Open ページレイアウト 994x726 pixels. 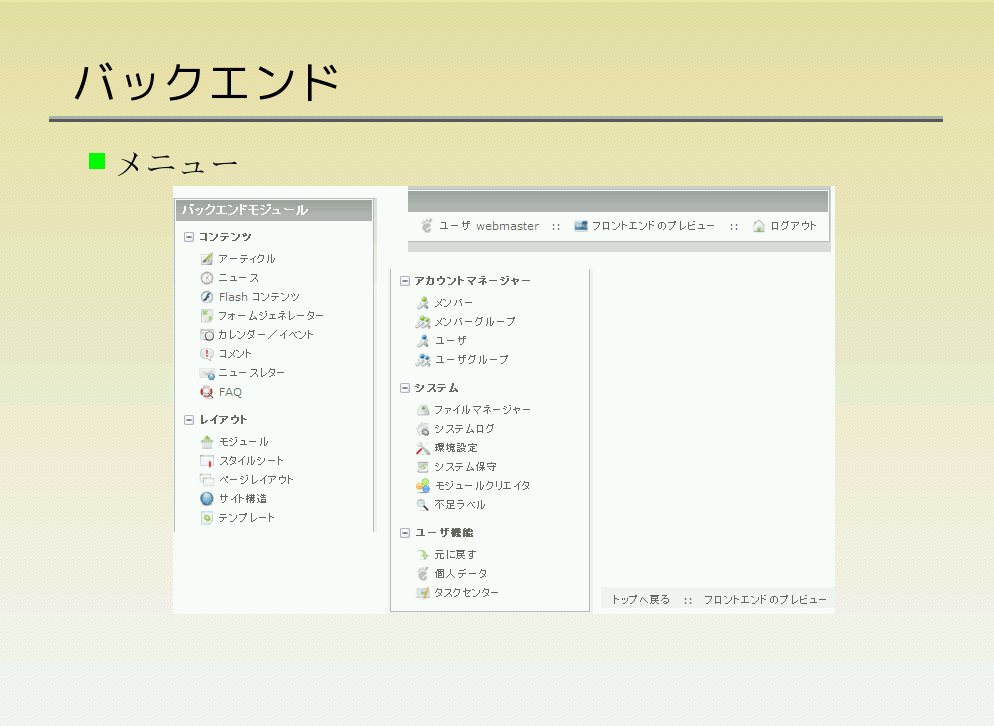[256, 480]
